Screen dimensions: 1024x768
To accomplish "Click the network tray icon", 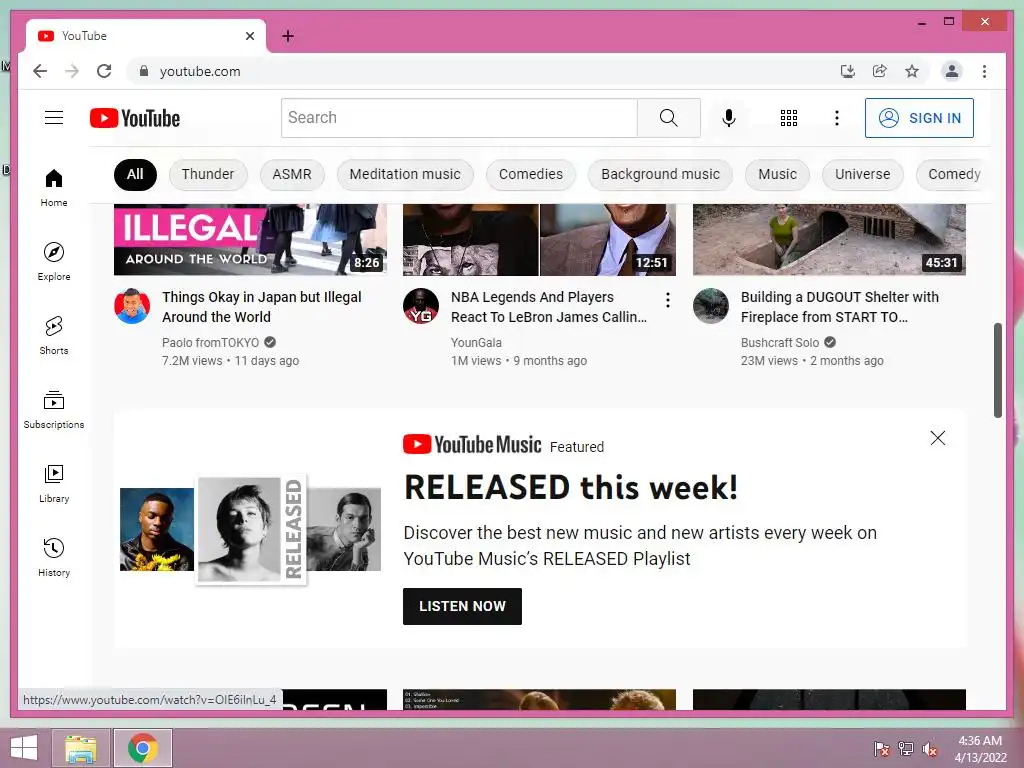I will point(906,749).
